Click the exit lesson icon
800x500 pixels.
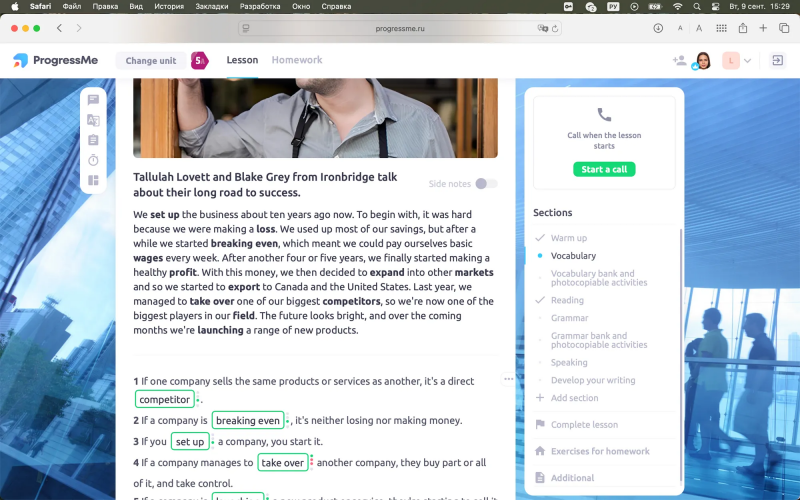coord(777,60)
